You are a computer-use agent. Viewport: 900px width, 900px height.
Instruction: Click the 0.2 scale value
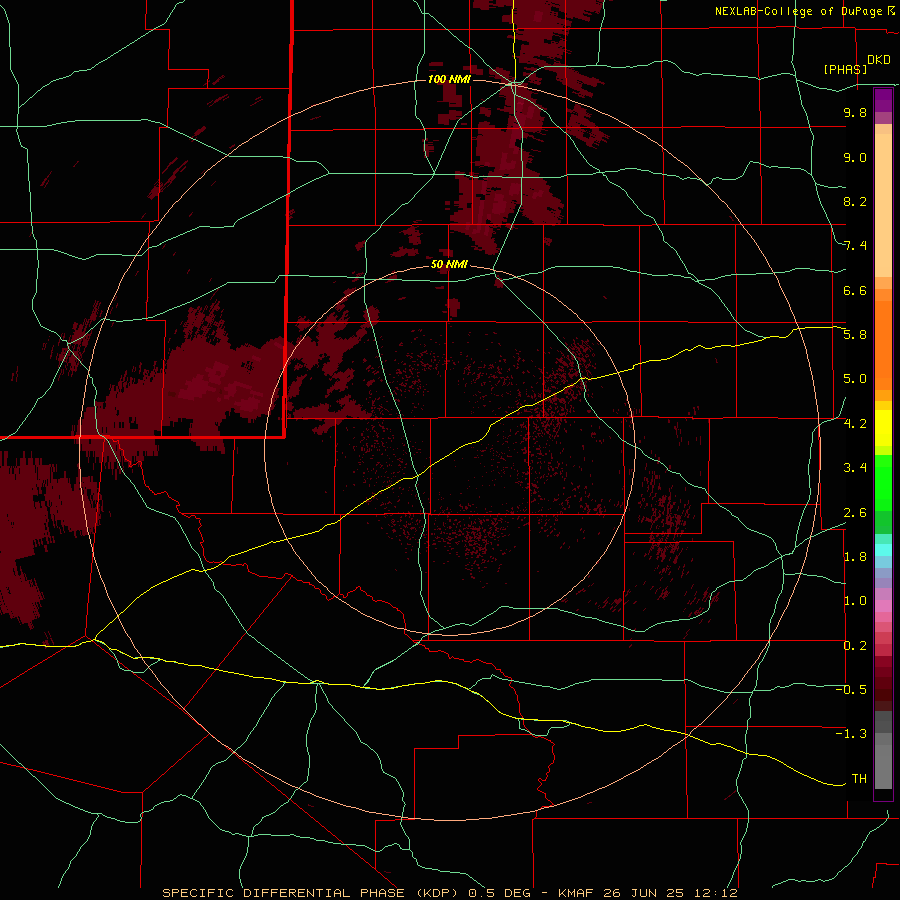pyautogui.click(x=855, y=646)
